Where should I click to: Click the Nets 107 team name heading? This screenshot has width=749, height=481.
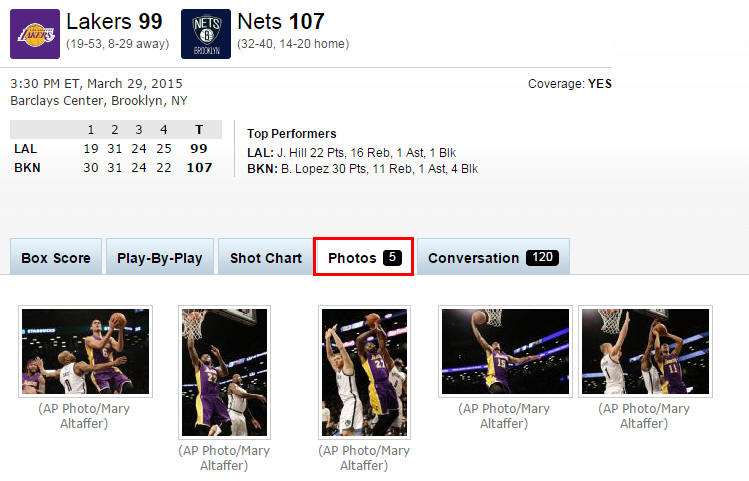point(281,21)
